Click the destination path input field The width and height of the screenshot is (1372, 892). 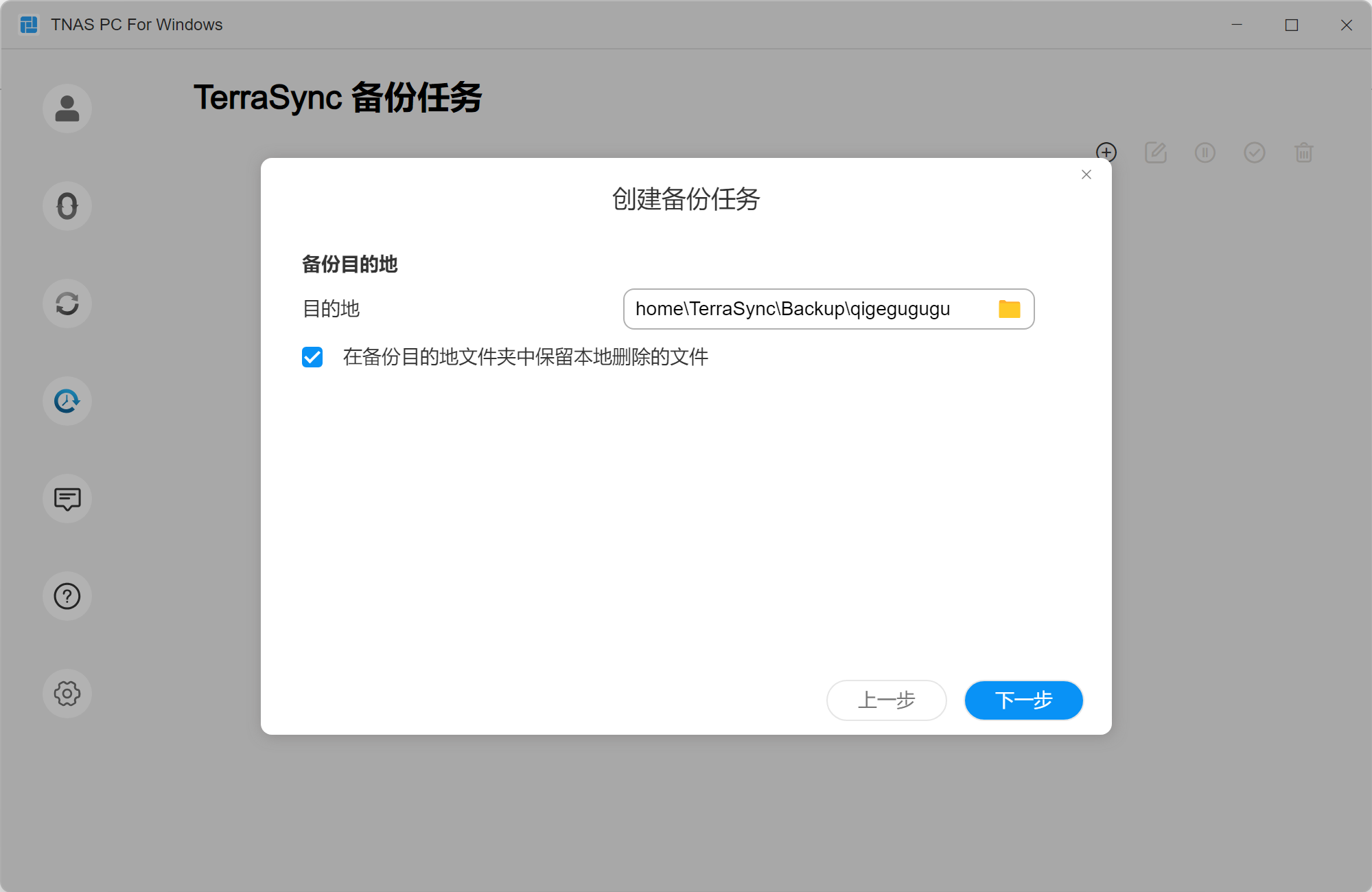click(x=828, y=309)
